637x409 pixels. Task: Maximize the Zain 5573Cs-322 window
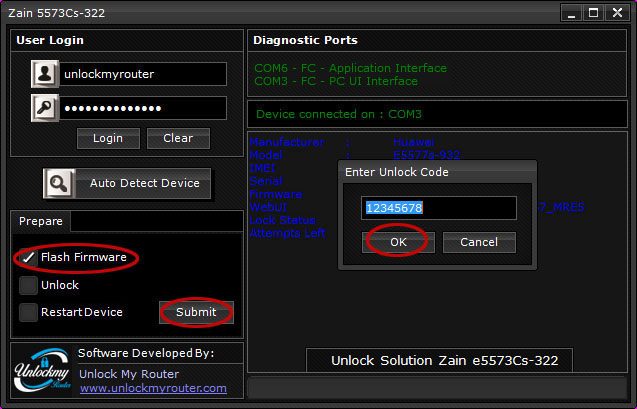[x=594, y=13]
